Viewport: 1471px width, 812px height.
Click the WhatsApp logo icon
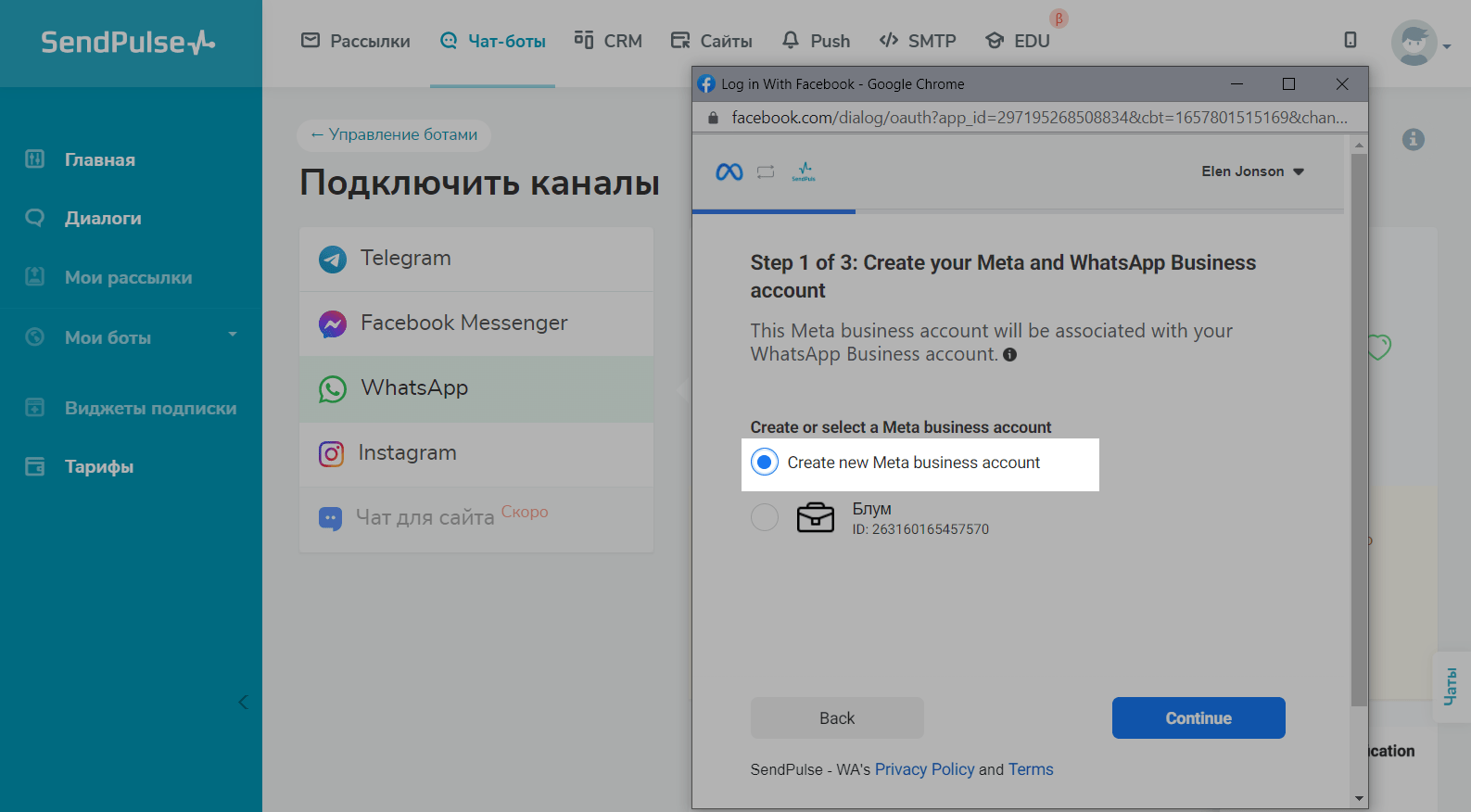(x=333, y=388)
